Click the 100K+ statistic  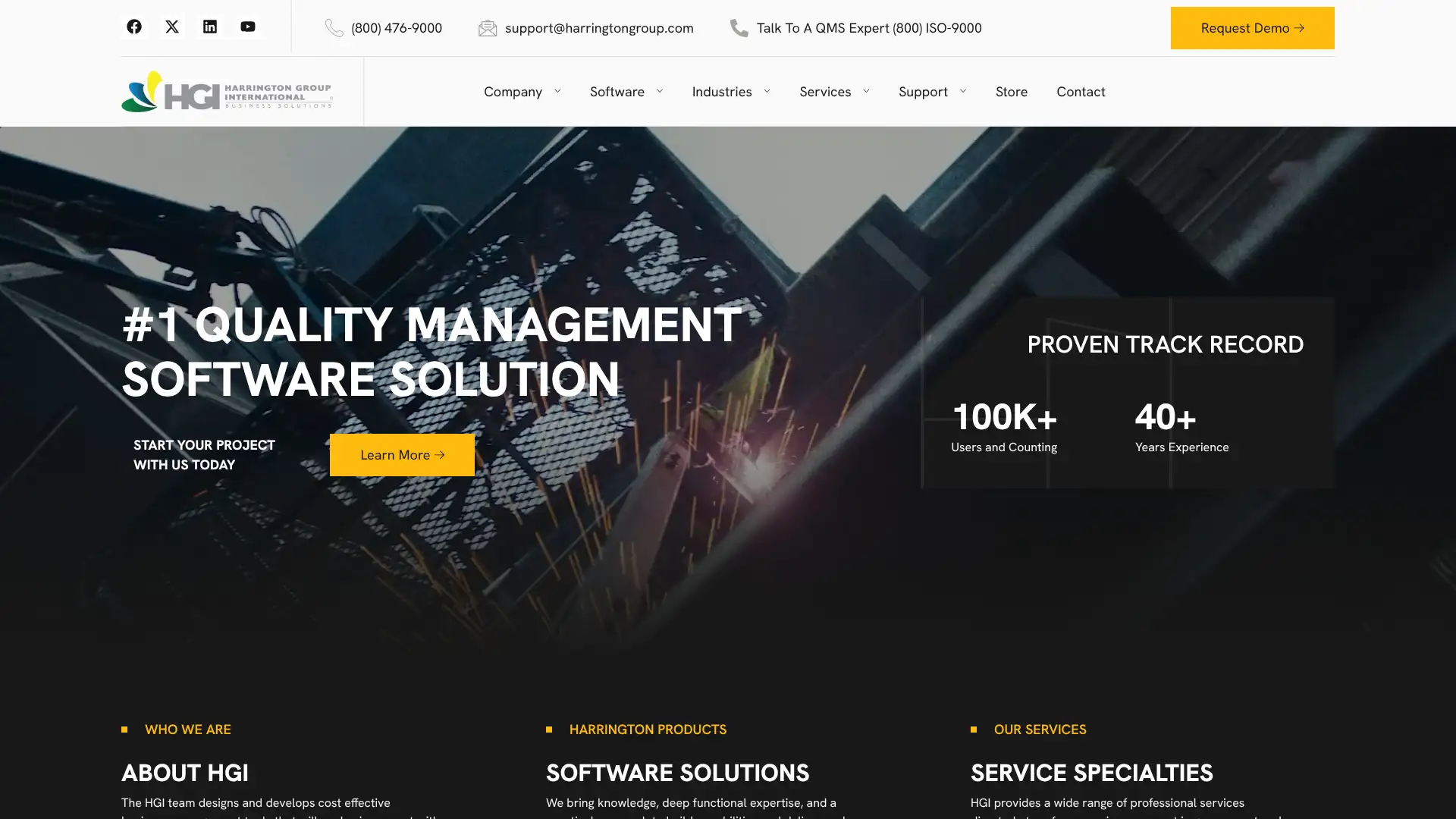(x=1005, y=417)
